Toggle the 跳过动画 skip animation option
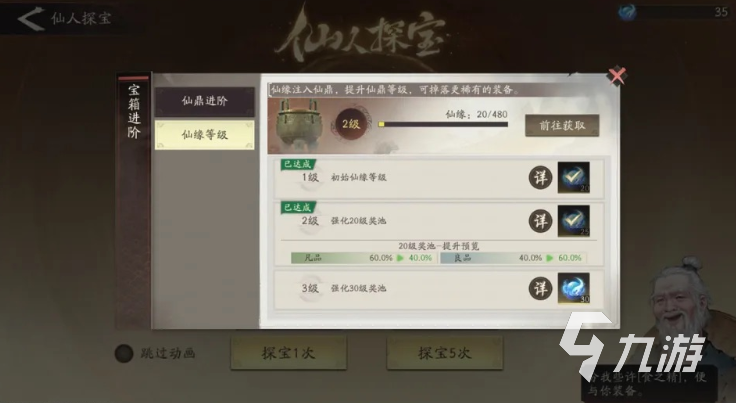The height and width of the screenshot is (403, 736). coord(124,353)
